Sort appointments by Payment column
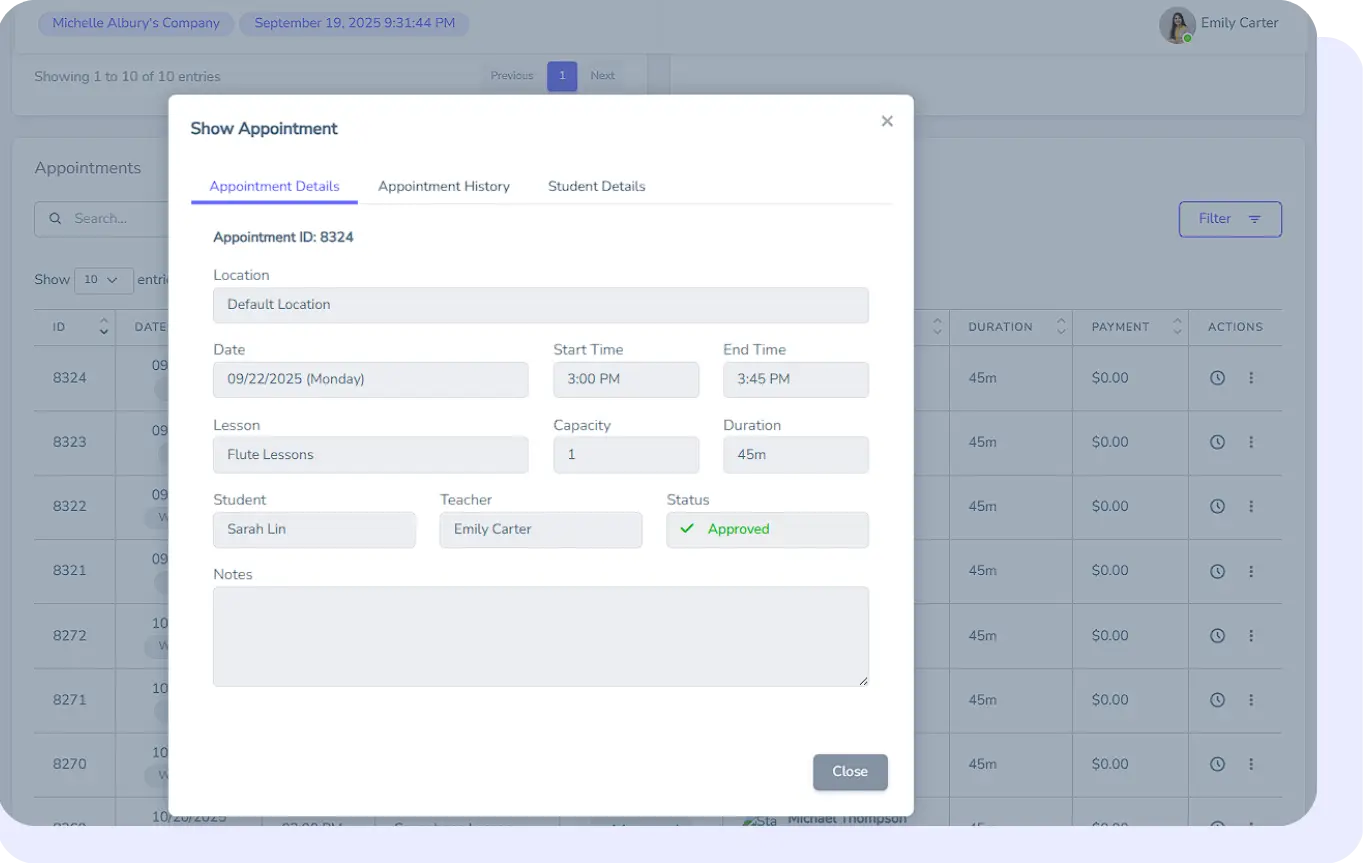Screen dimensions: 1363x863 pyautogui.click(x=1177, y=327)
